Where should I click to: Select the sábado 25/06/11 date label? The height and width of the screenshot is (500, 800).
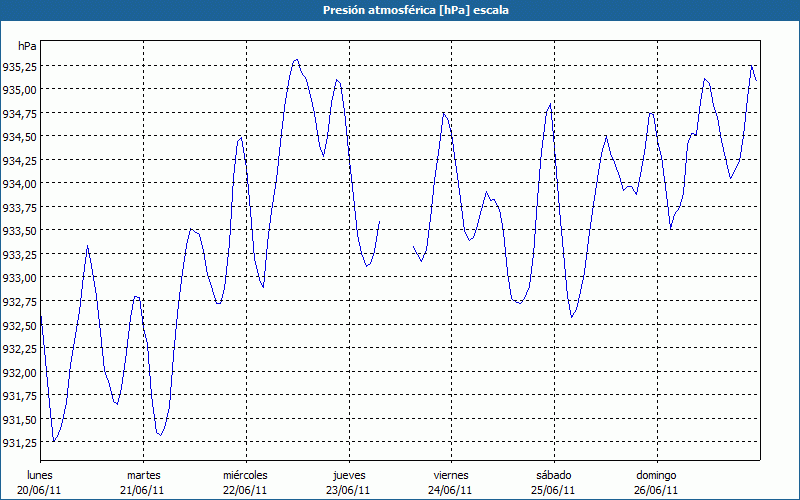[x=553, y=482]
